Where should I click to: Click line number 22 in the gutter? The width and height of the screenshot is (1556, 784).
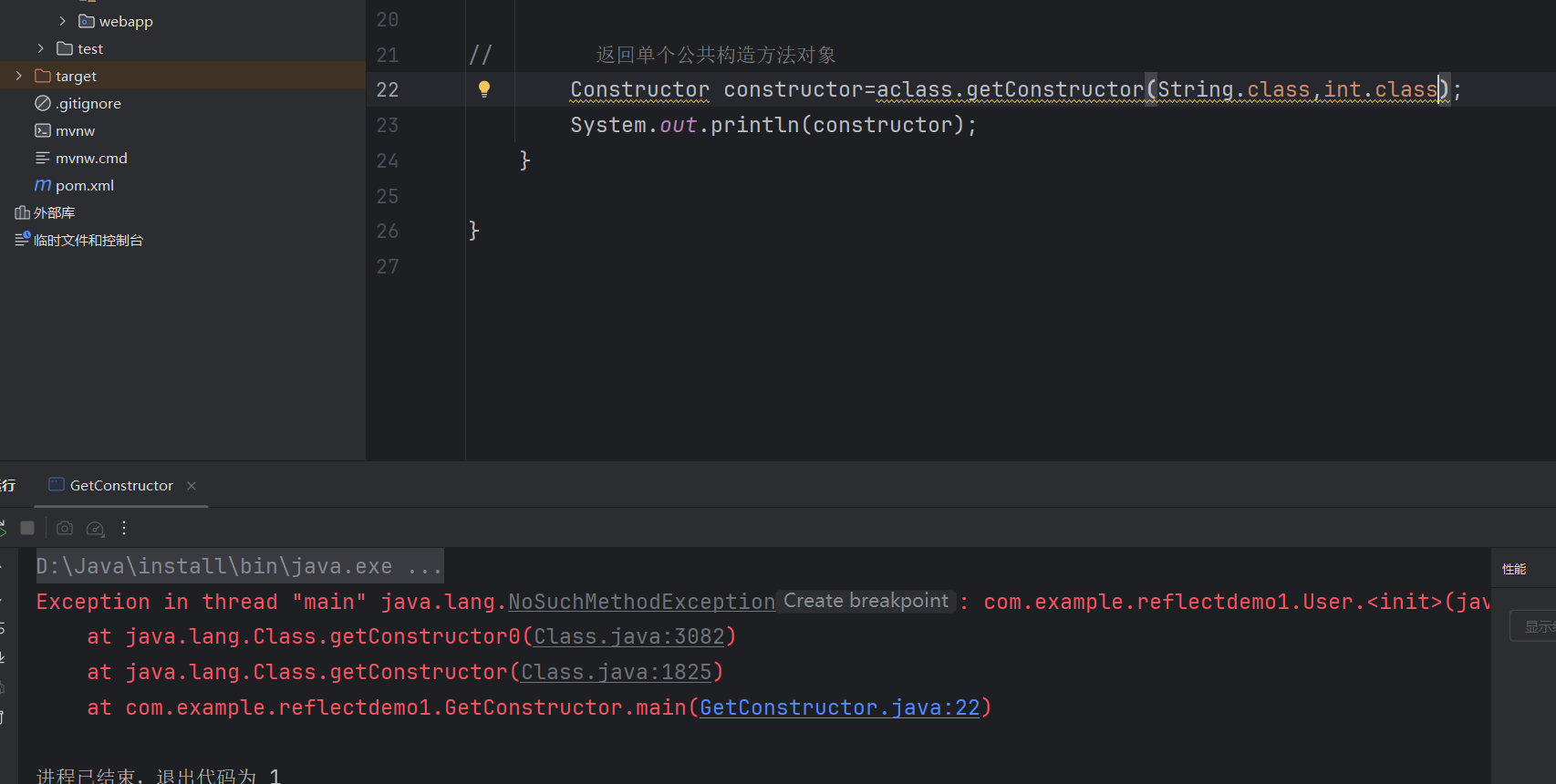388,89
